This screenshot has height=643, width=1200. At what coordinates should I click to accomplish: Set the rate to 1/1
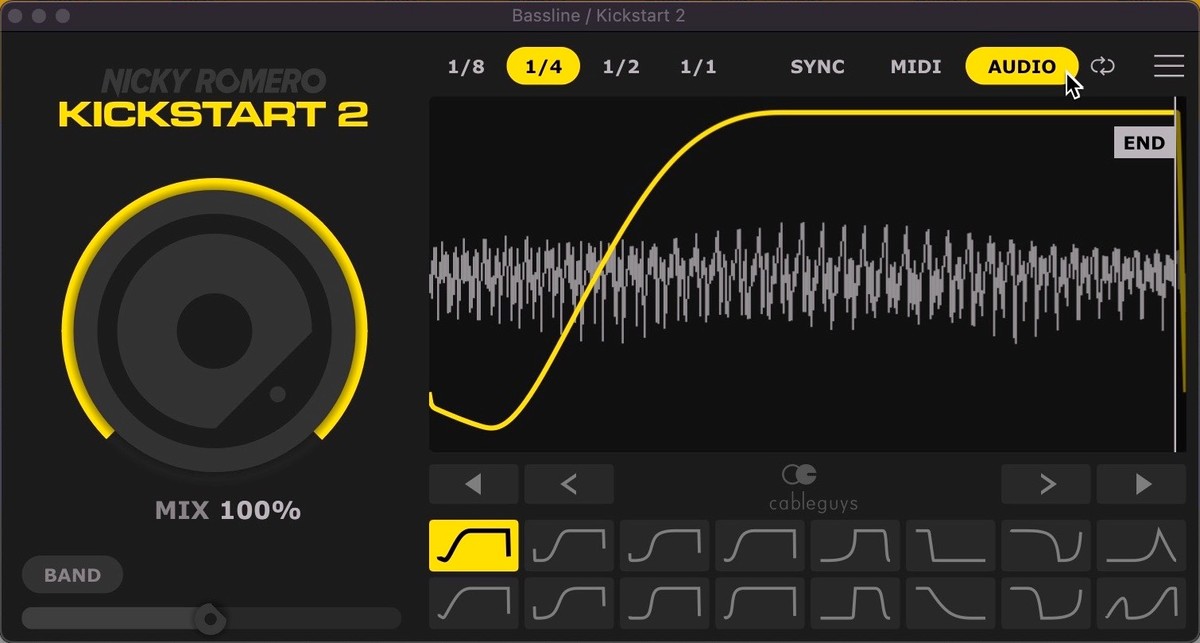[698, 67]
